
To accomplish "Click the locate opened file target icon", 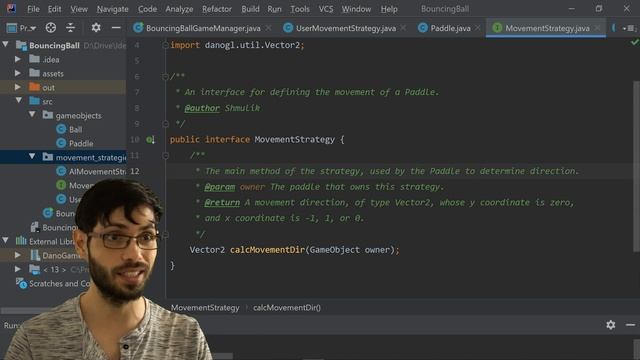I will [51, 27].
